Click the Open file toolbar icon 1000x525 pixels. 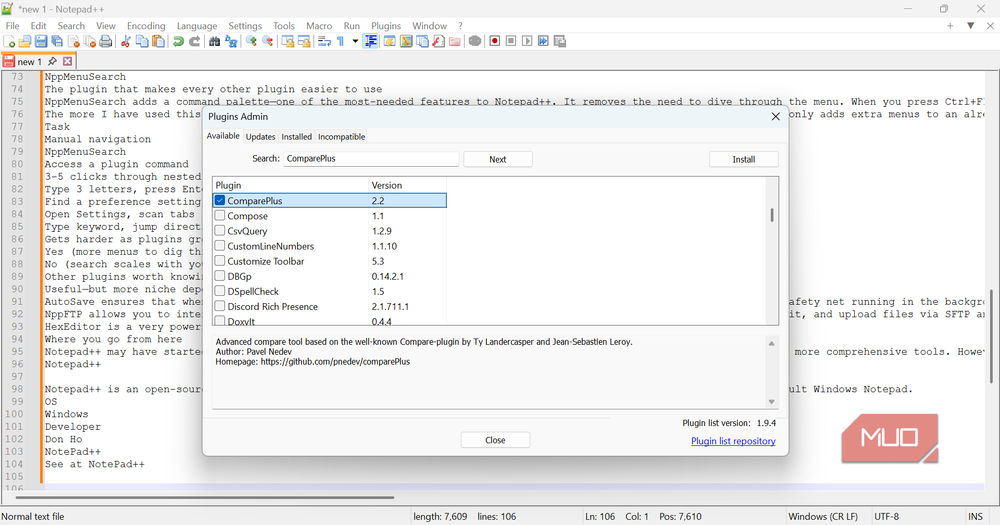pyautogui.click(x=25, y=41)
